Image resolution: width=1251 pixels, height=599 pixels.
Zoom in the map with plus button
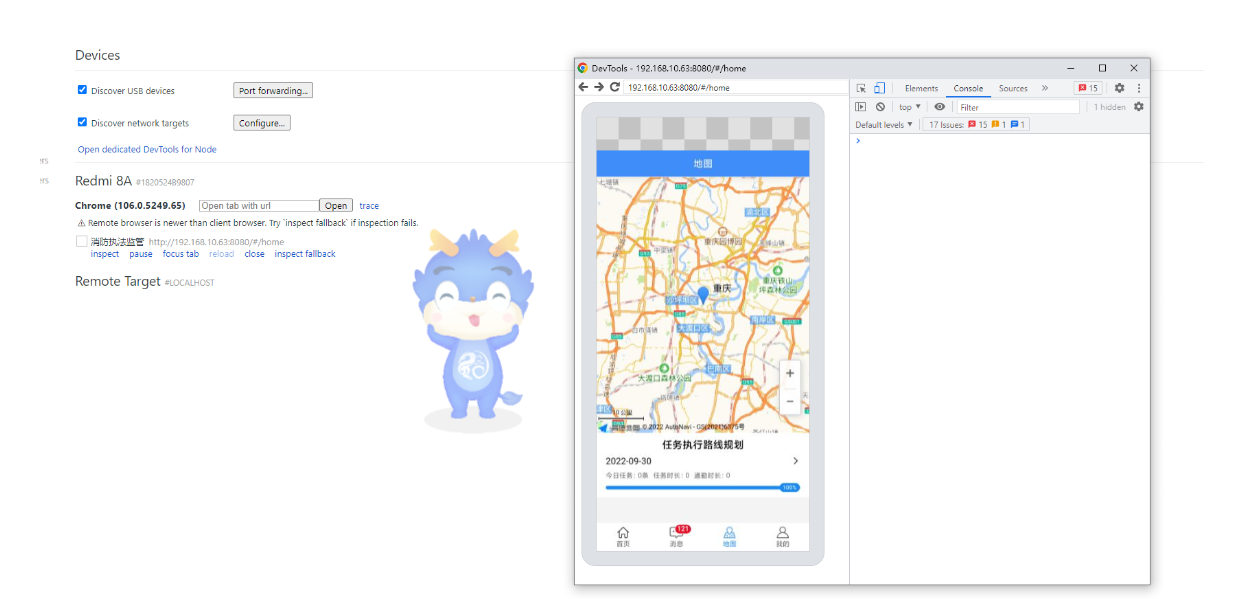[x=790, y=373]
